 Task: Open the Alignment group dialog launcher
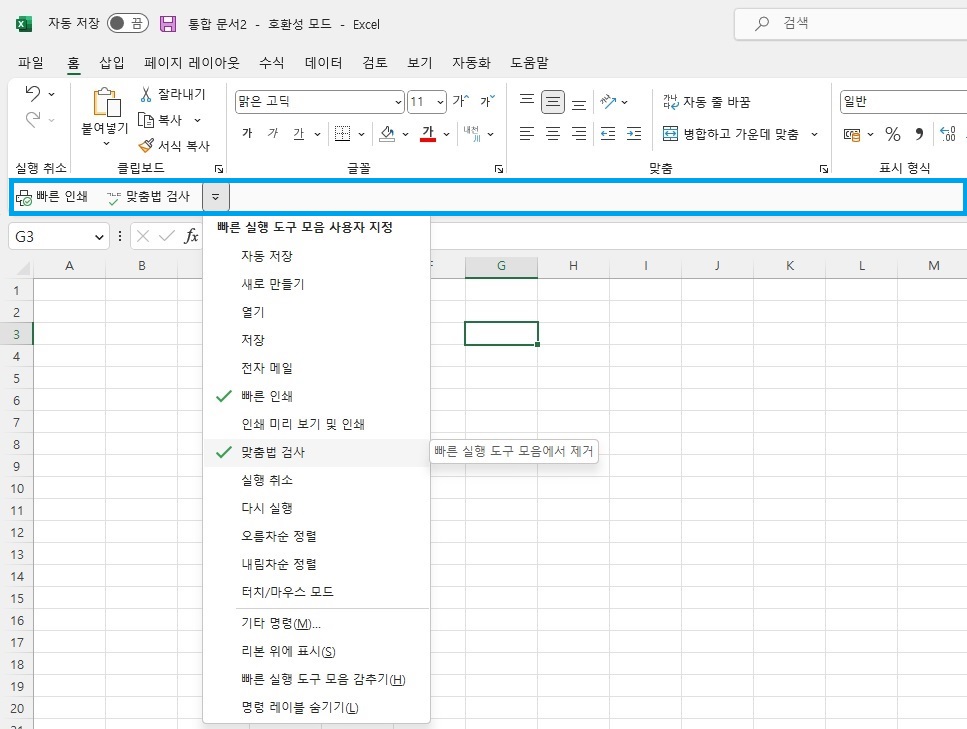823,169
